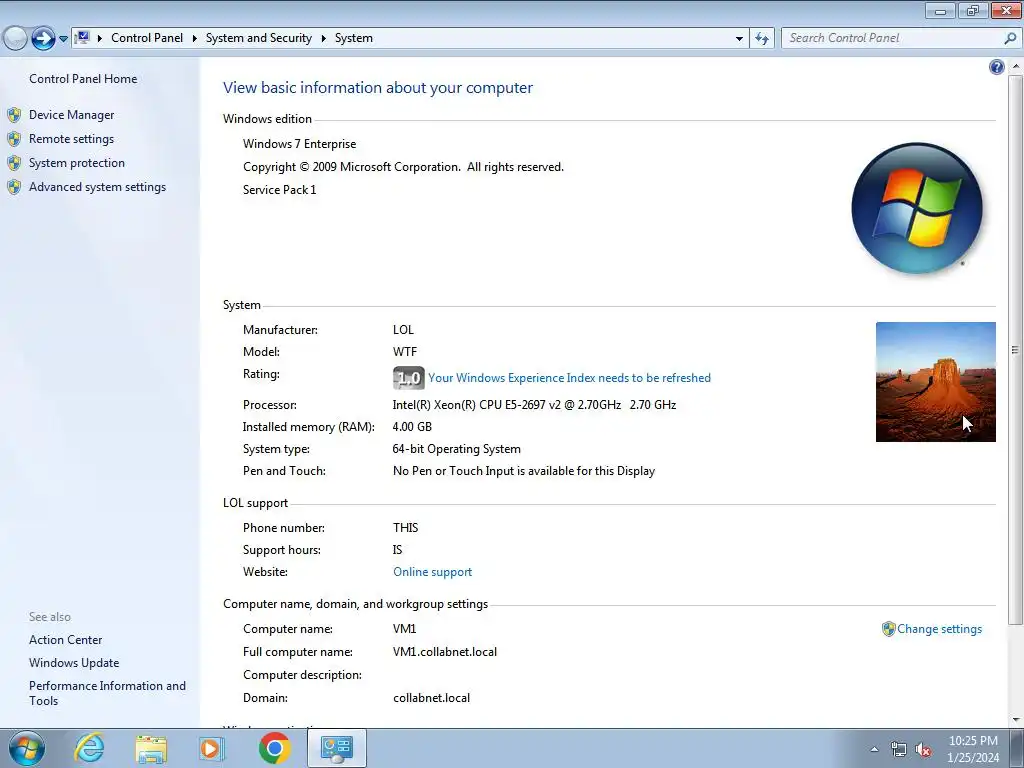This screenshot has height=768, width=1024.
Task: Launch Google Chrome from taskbar
Action: click(274, 748)
